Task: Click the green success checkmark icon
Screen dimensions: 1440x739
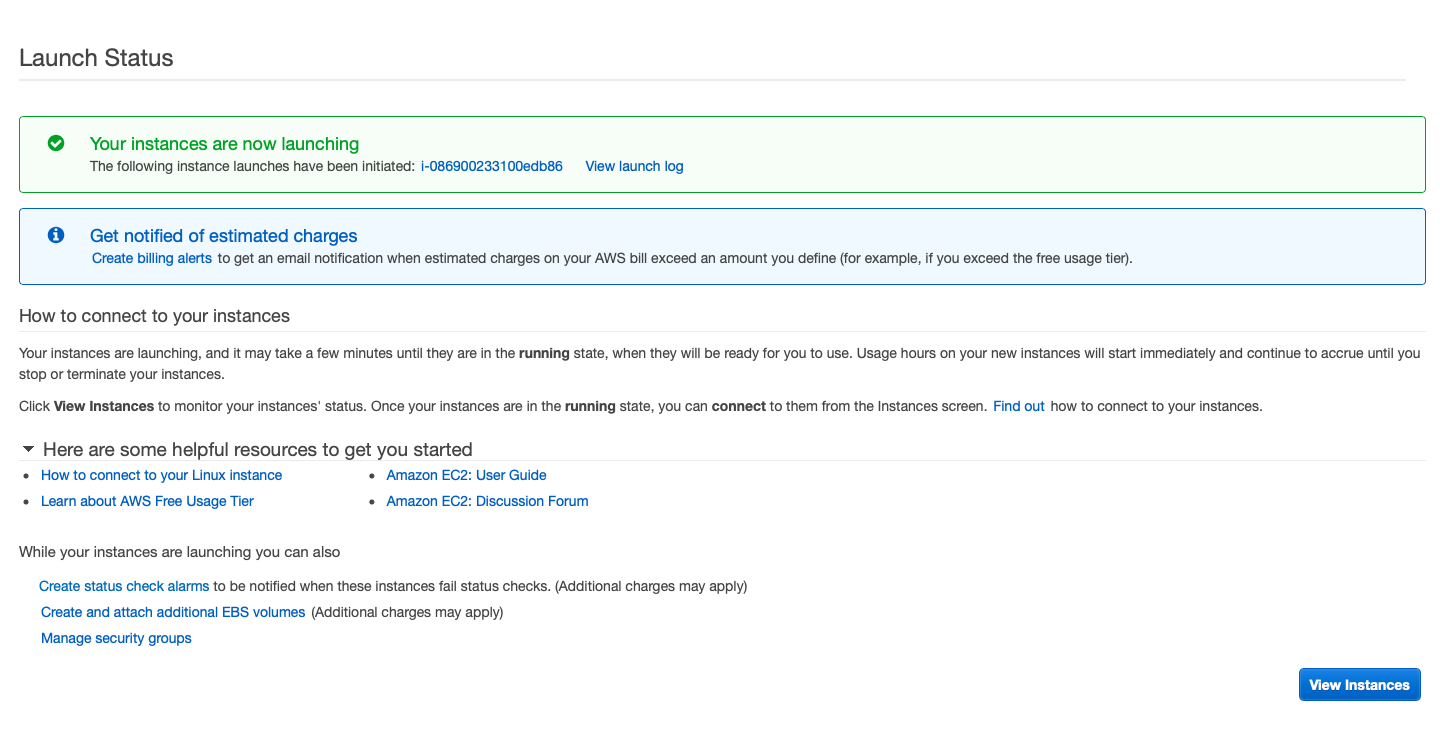Action: (56, 143)
